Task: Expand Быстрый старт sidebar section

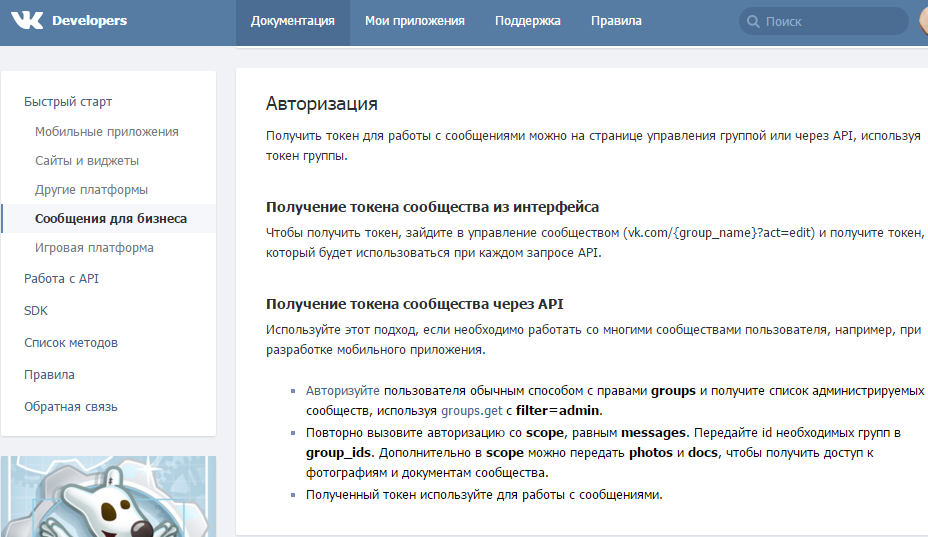Action: pyautogui.click(x=68, y=102)
